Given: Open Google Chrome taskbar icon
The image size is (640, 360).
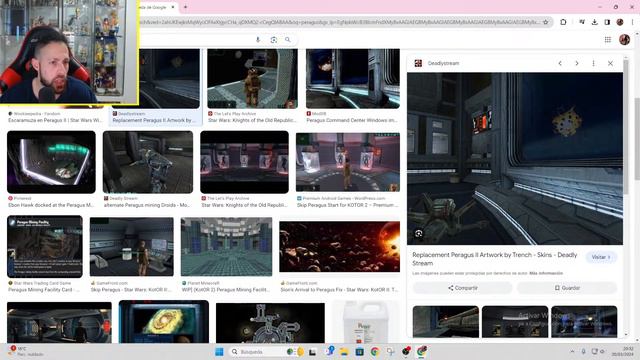Looking at the screenshot, I should click(x=375, y=351).
